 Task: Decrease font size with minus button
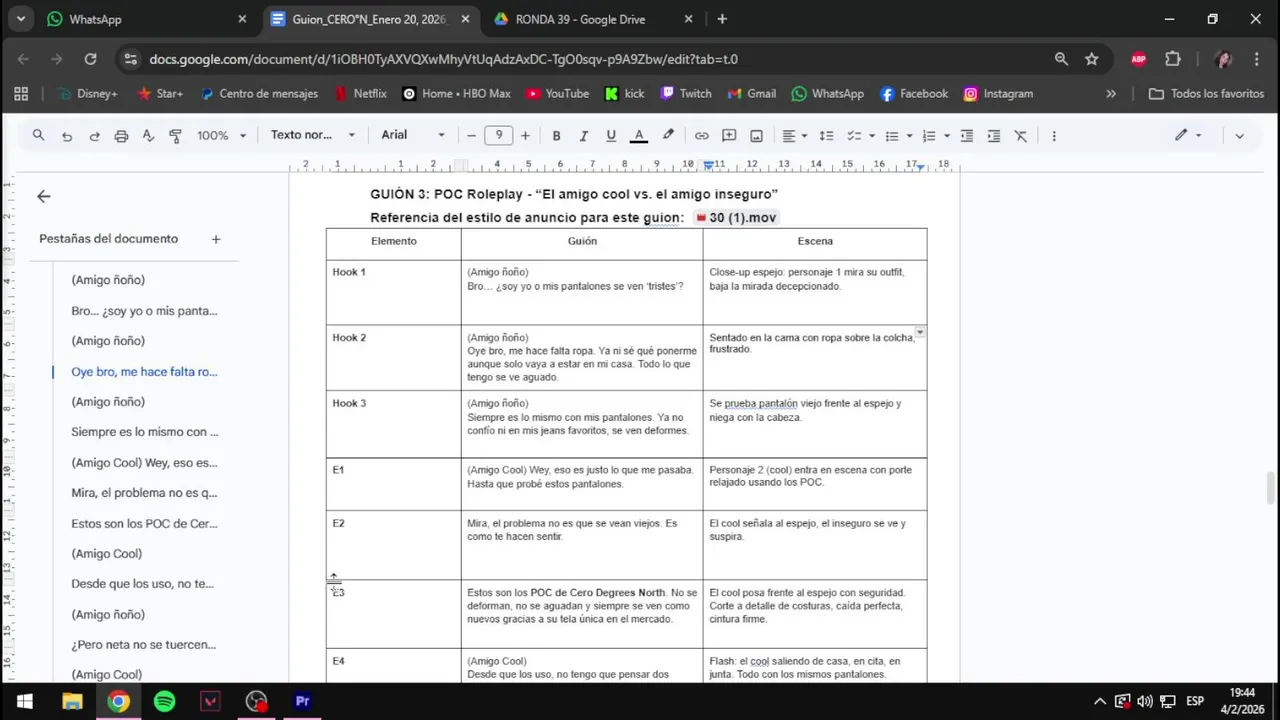[471, 135]
